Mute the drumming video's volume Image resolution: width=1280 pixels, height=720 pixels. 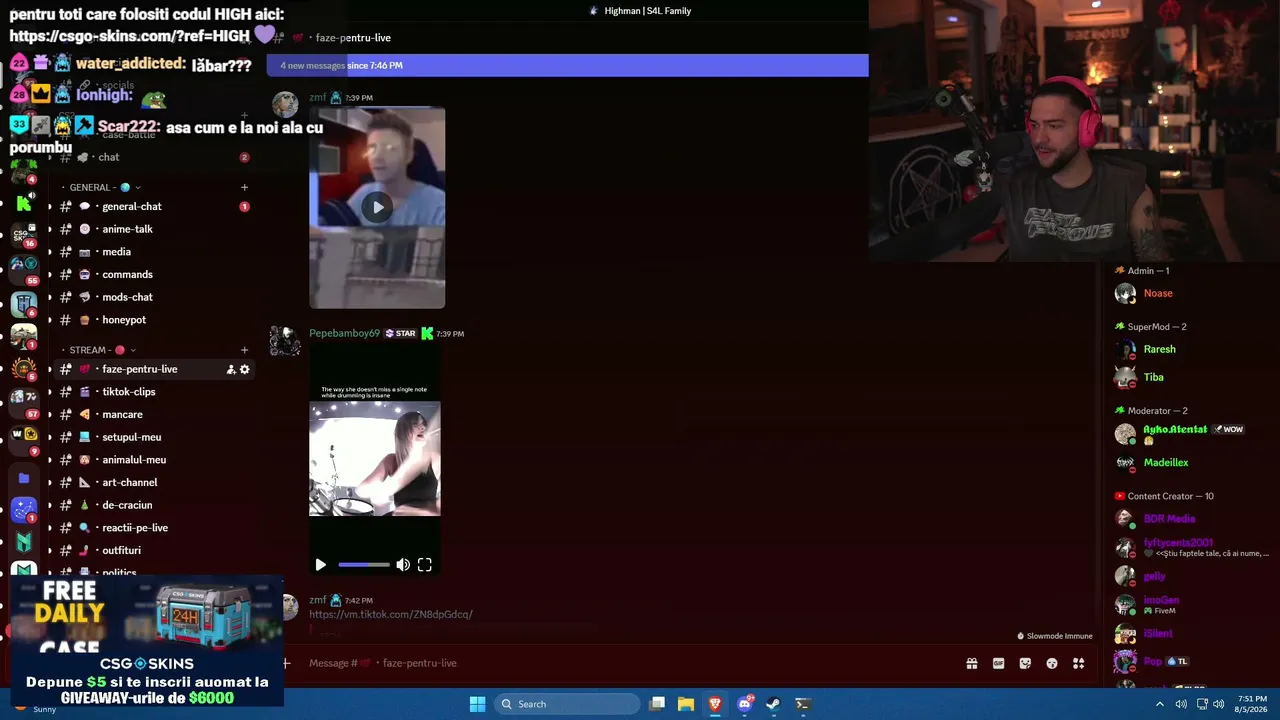403,565
